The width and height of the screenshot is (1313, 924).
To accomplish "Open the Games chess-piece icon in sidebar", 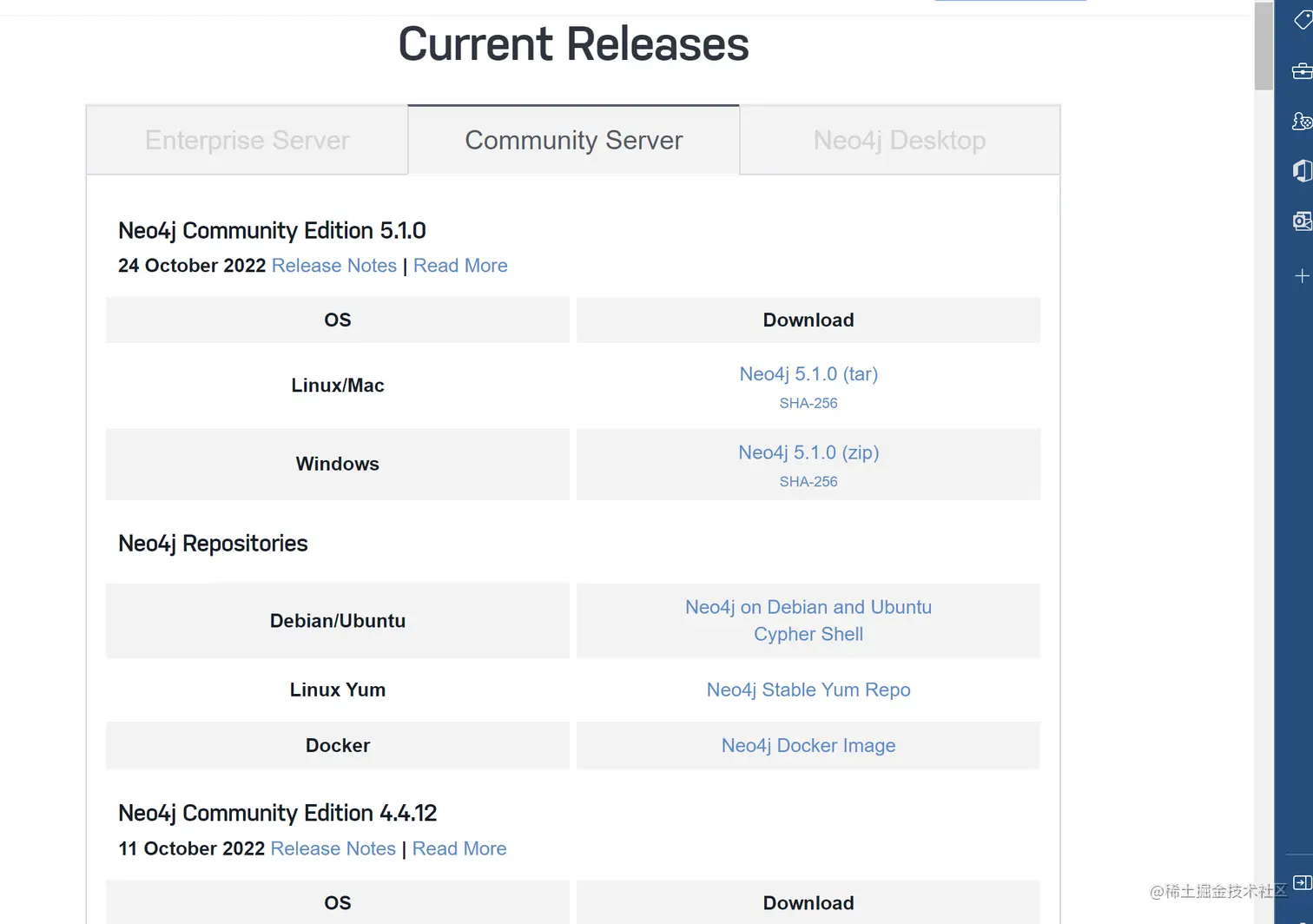I will [x=1302, y=122].
